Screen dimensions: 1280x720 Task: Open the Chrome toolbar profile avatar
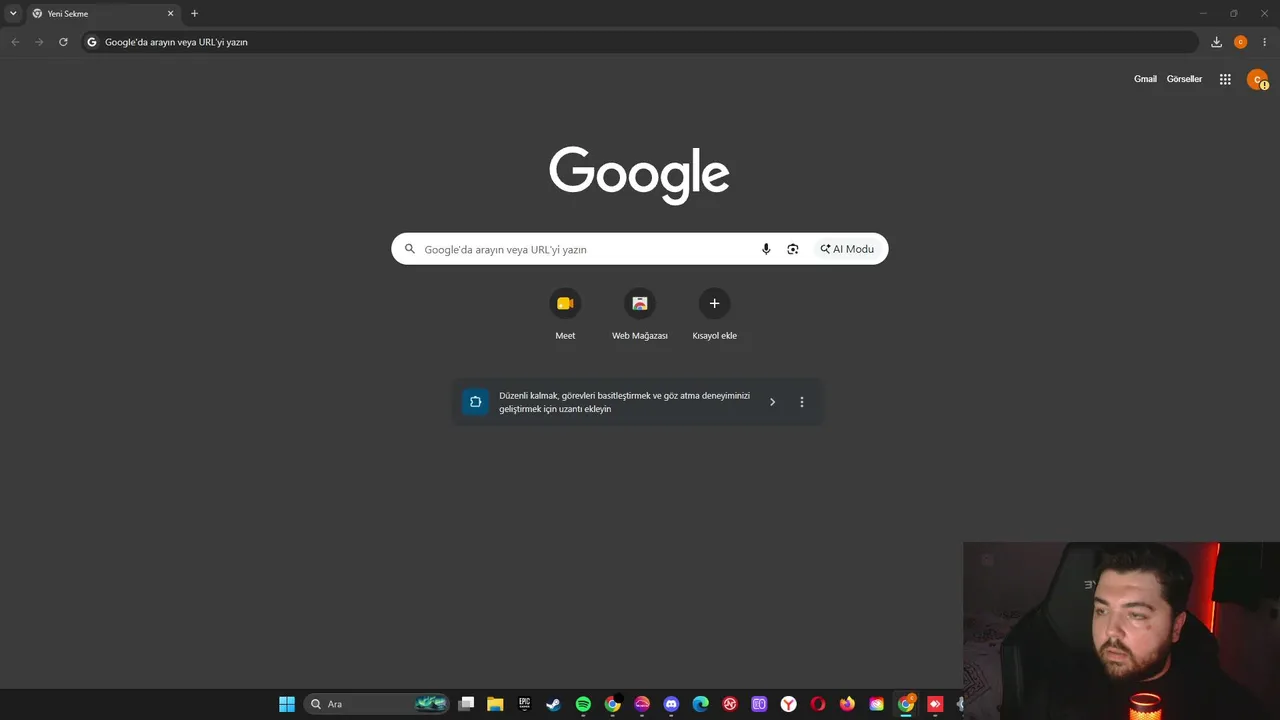[x=1240, y=42]
